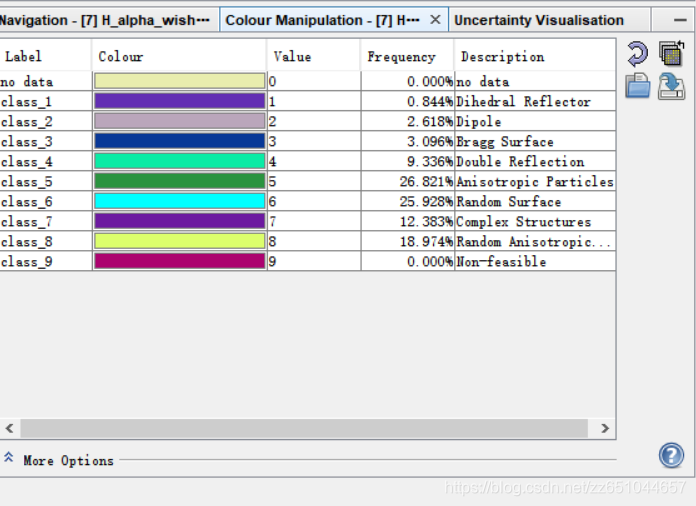Minimize the panel using the dash icon
This screenshot has width=696, height=506.
pos(680,20)
